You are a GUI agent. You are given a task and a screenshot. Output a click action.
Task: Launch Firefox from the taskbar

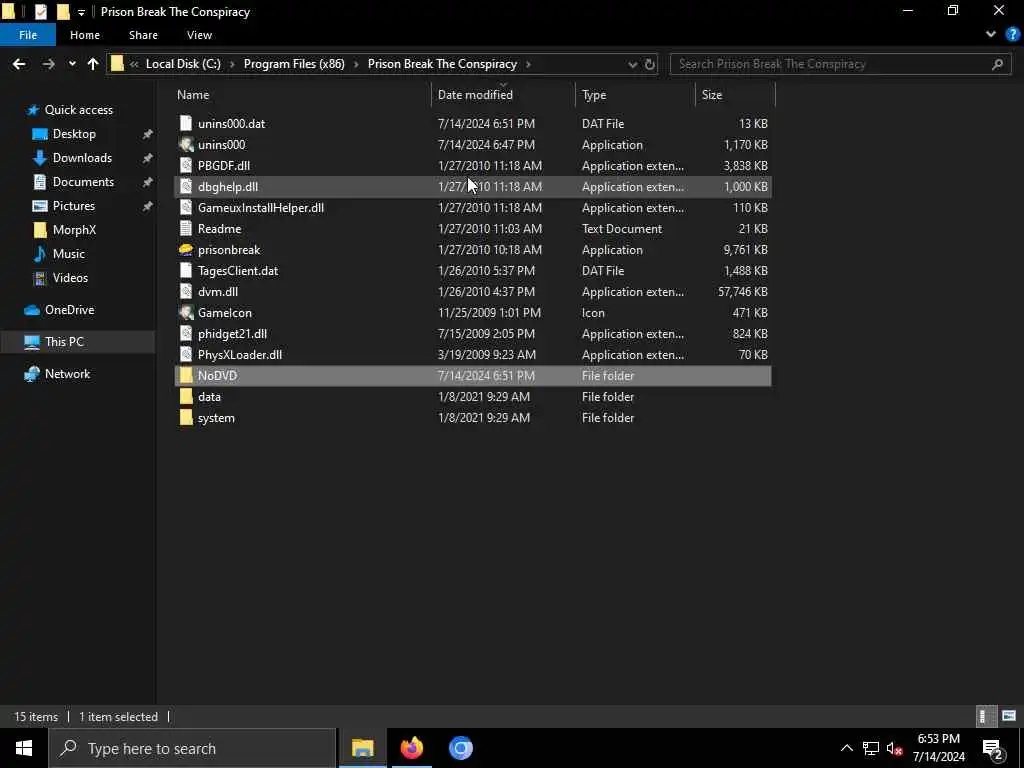411,748
